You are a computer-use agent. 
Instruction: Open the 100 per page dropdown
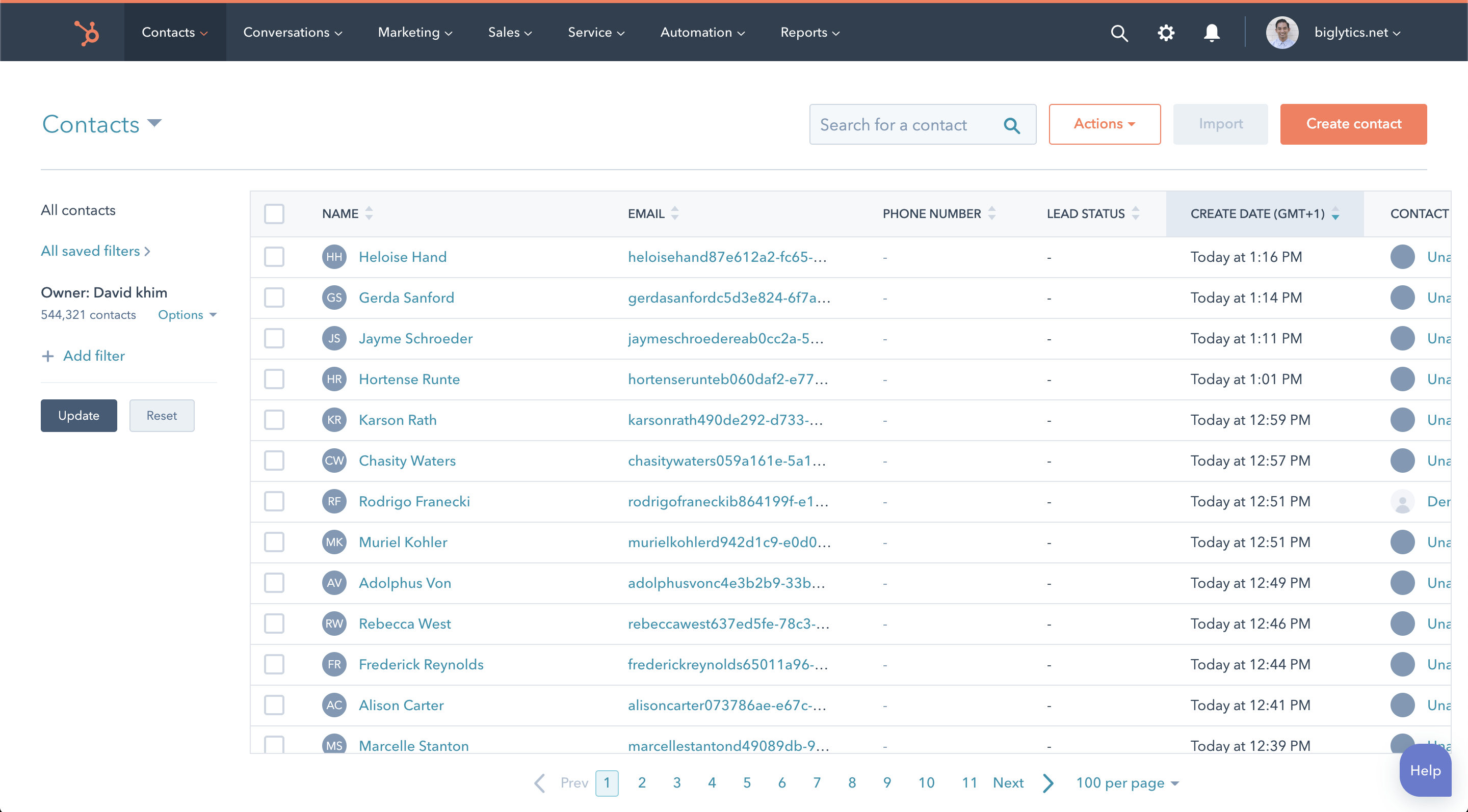tap(1126, 783)
